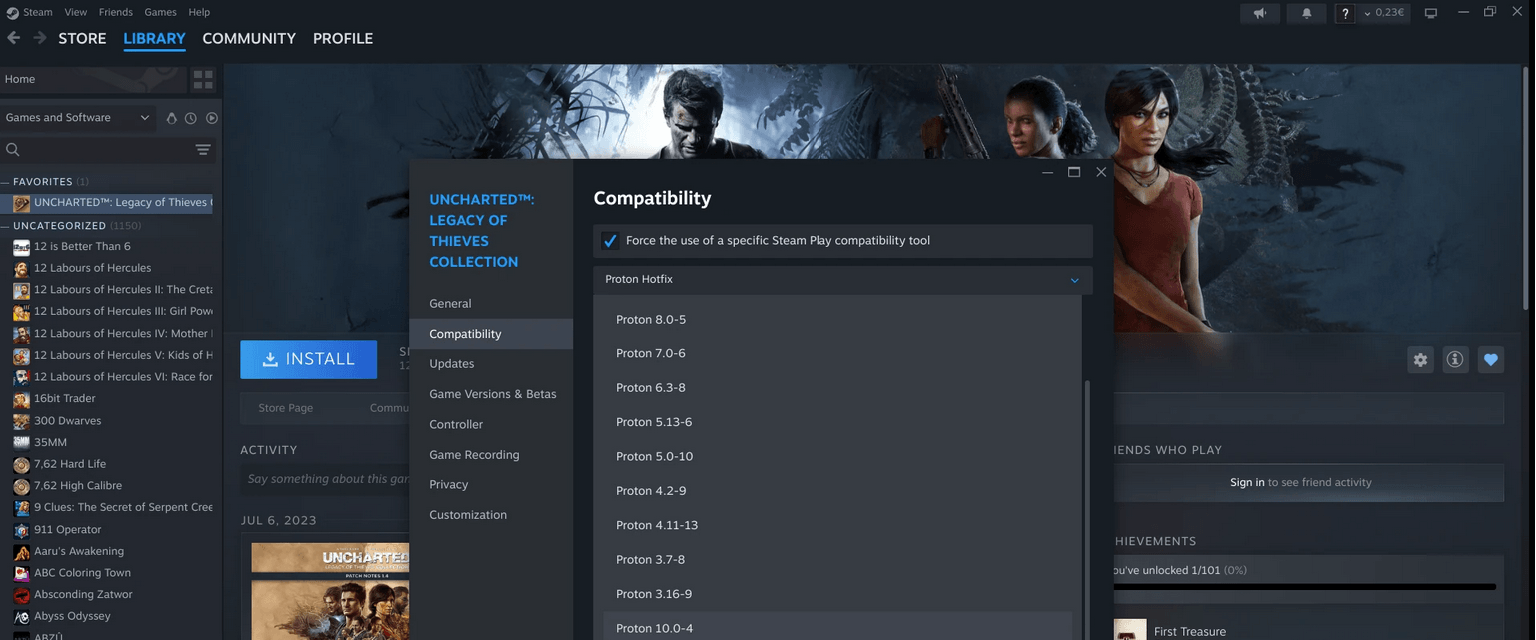Click the Sign in link

pyautogui.click(x=1247, y=482)
